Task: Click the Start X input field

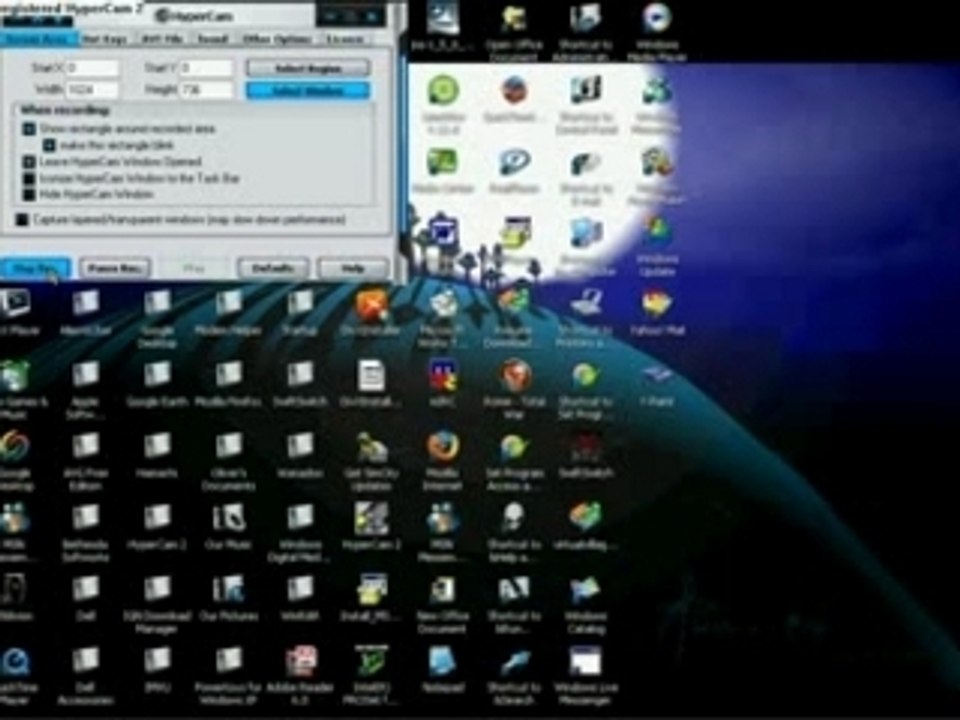Action: 92,67
